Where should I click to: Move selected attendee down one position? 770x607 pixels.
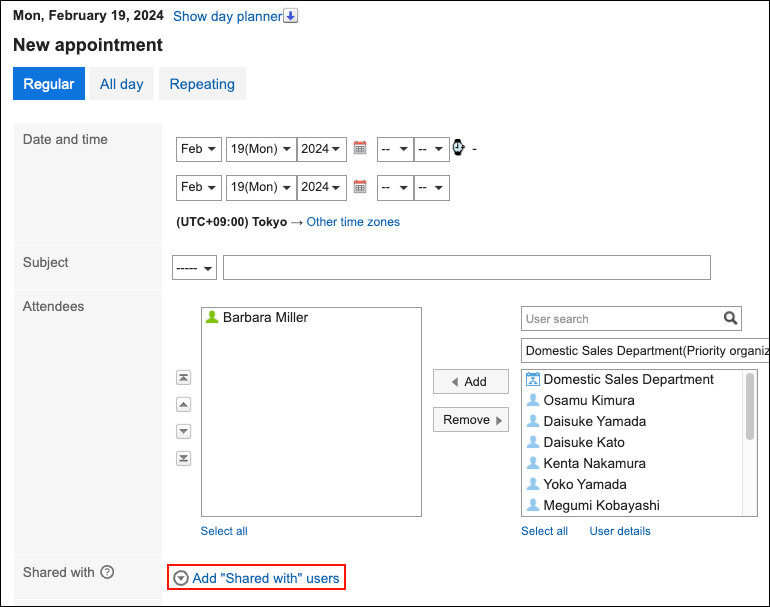click(x=183, y=432)
